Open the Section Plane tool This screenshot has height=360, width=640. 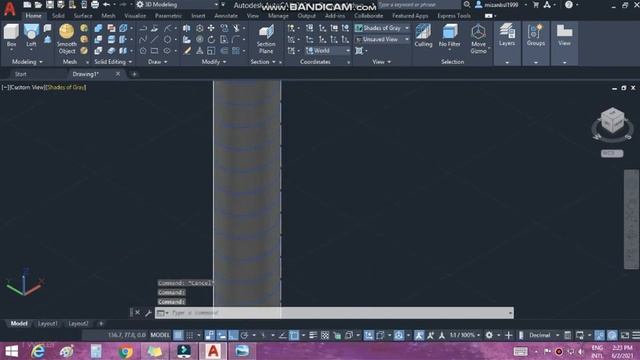tap(266, 39)
